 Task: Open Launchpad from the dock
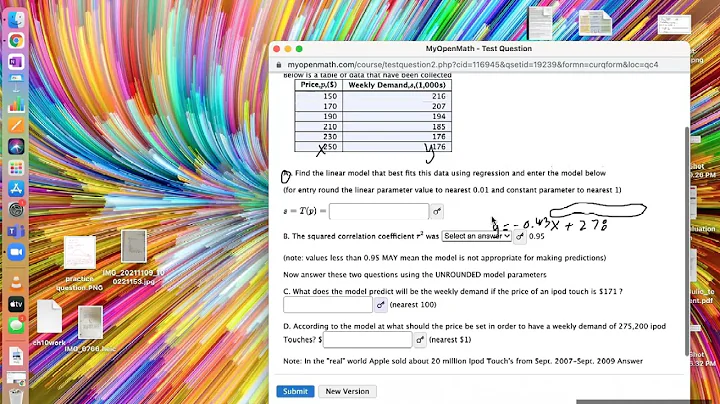[x=16, y=168]
